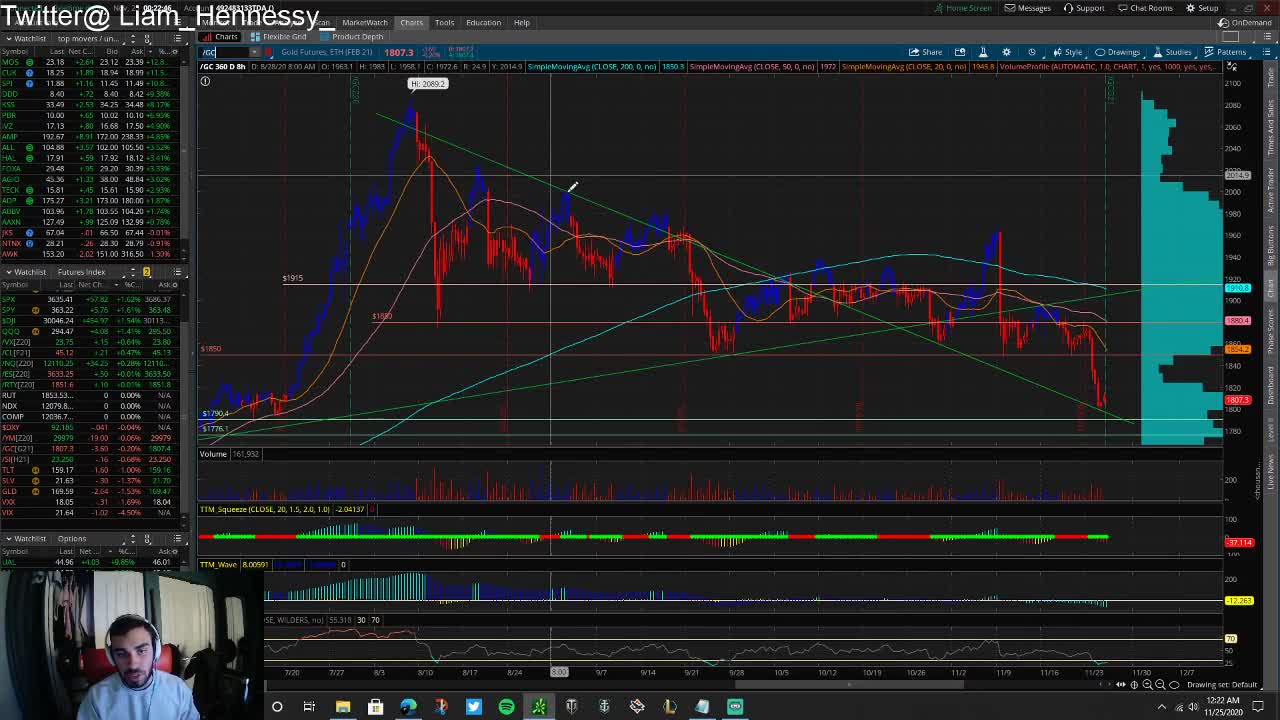Open Task View on the taskbar
This screenshot has width=1280, height=720.
tap(309, 707)
